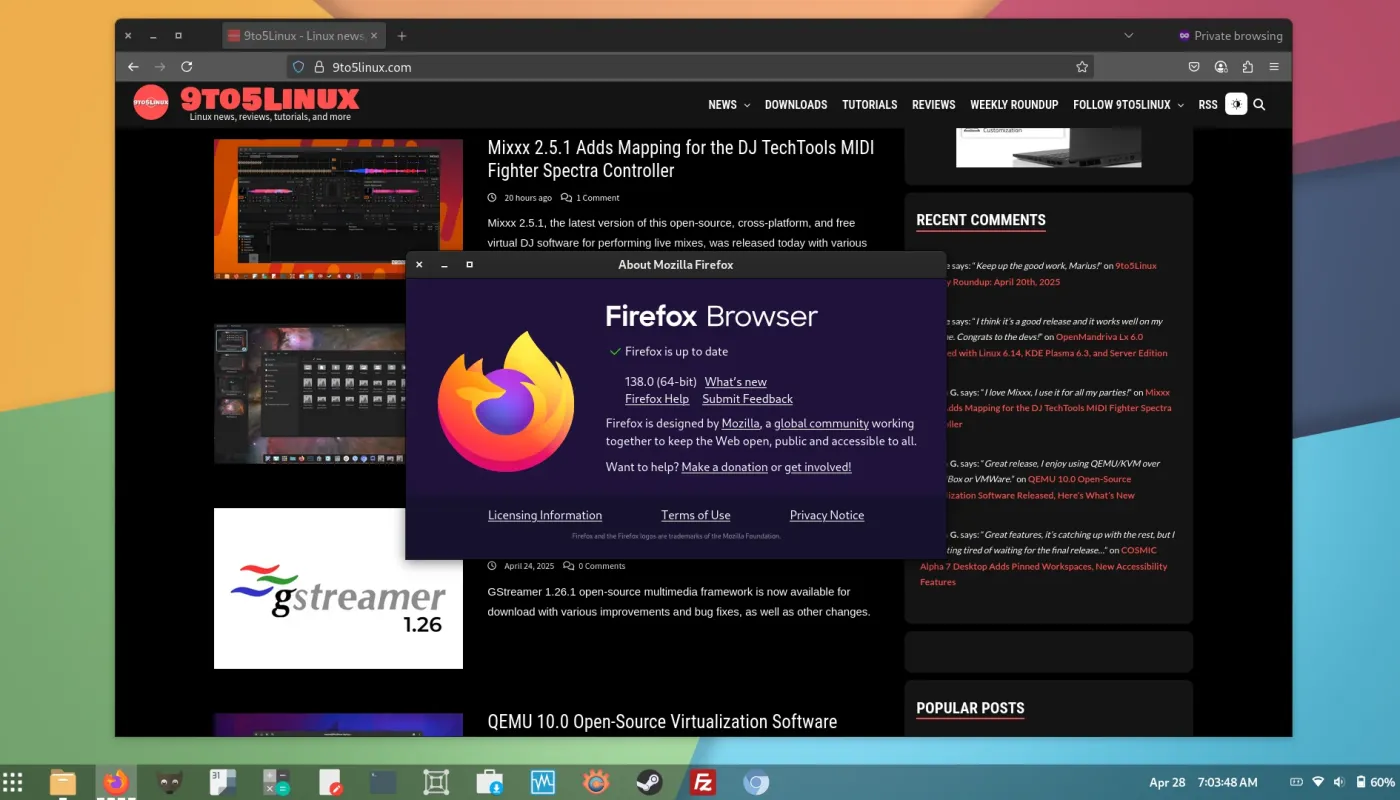This screenshot has width=1400, height=800.
Task: Open the Mixxx article thumbnail image
Action: tap(338, 209)
